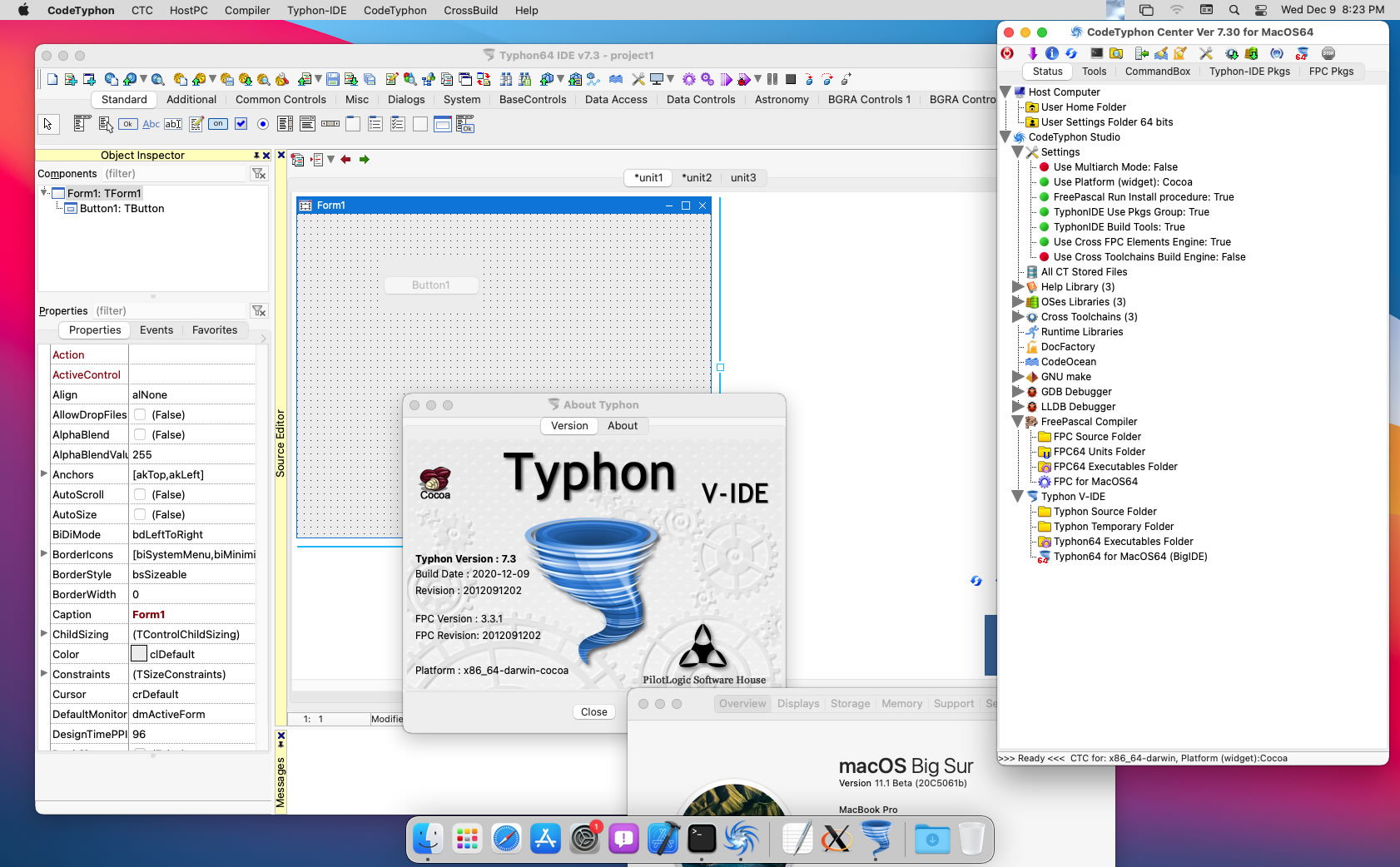Expand the Anchors property
Viewport: 1400px width, 867px height.
coord(44,473)
